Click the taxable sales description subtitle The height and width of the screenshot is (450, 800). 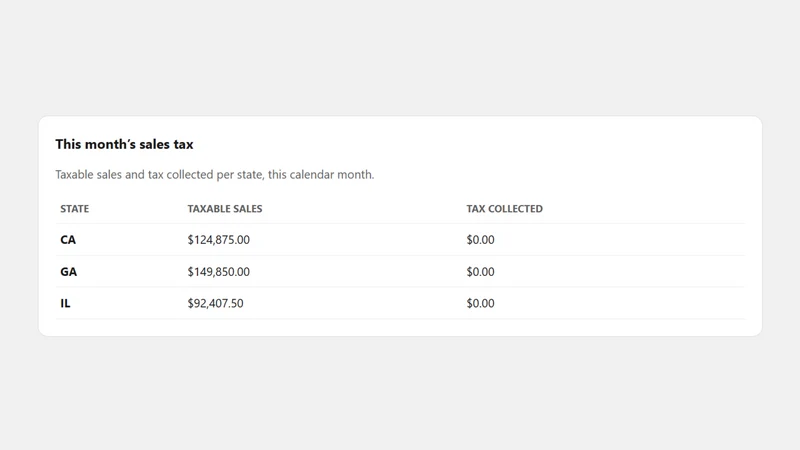[x=215, y=174]
